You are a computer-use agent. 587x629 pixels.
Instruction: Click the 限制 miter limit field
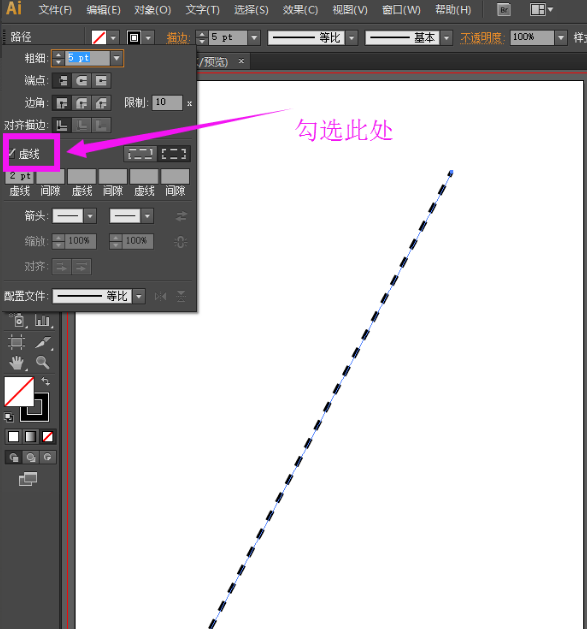pos(167,103)
